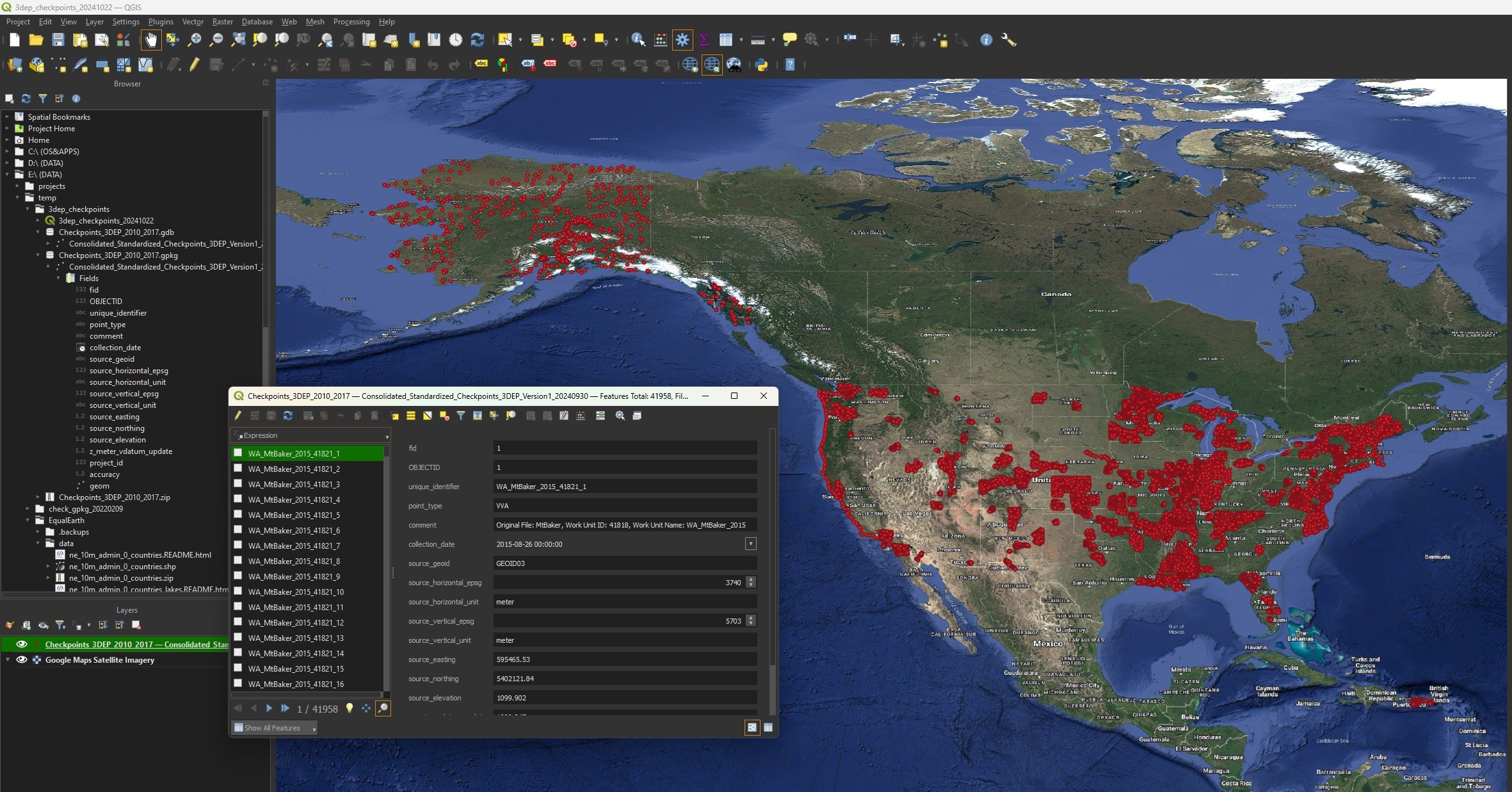Check the WA_MtBaker_2015_41821_8 row checkbox
The height and width of the screenshot is (792, 1512).
tap(238, 560)
